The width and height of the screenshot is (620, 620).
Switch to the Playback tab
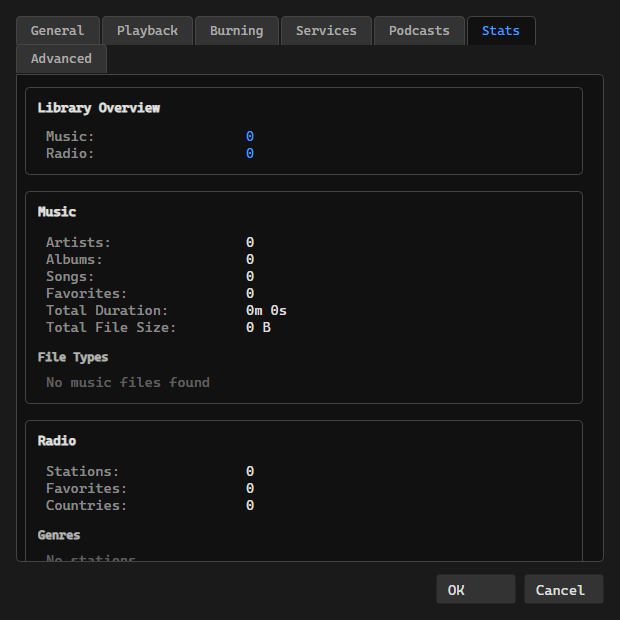click(147, 30)
